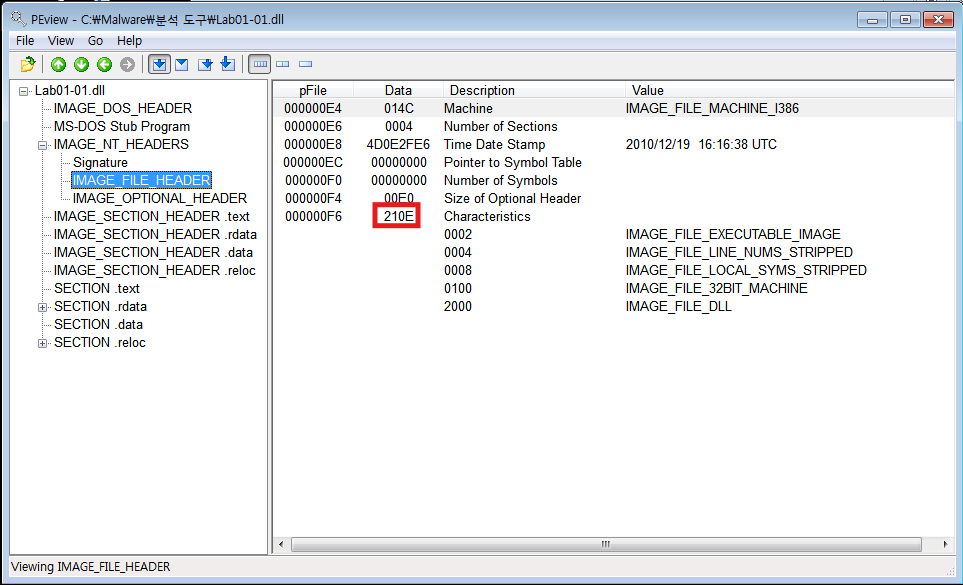
Task: Click the Characteristics data value 210E
Action: point(398,217)
